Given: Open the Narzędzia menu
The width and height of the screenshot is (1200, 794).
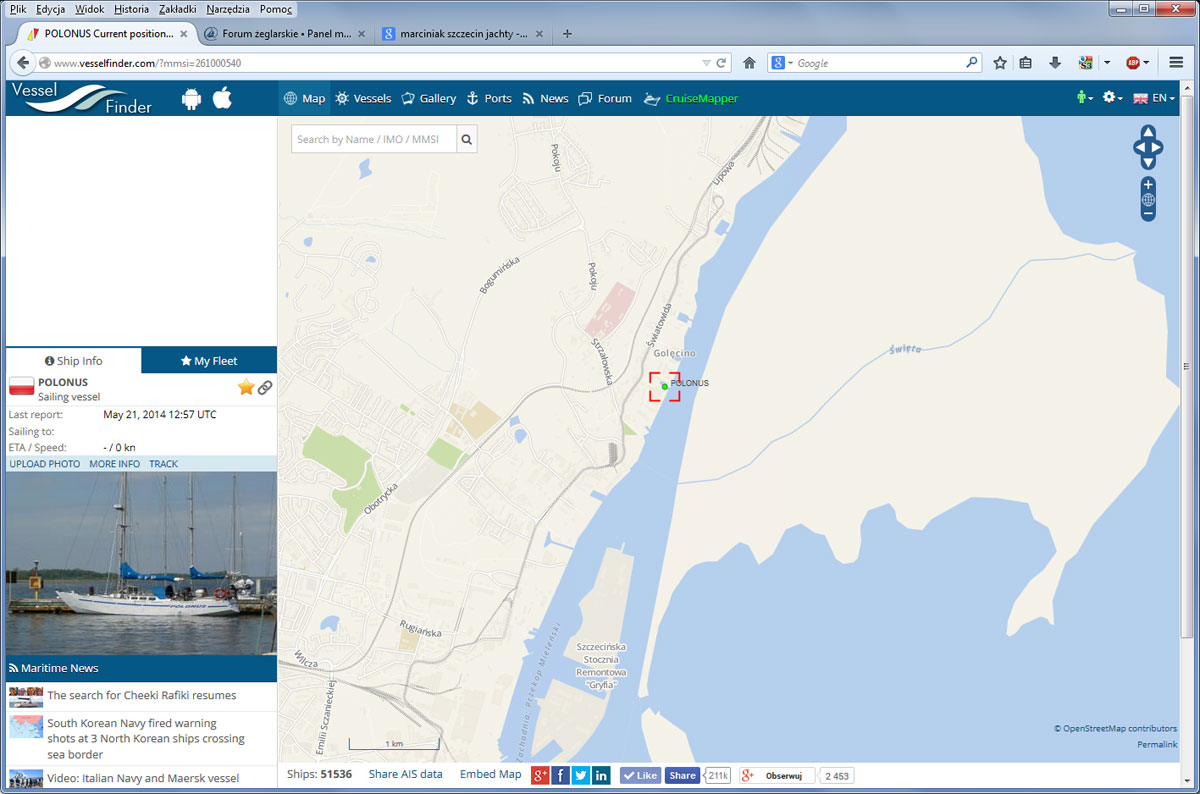Looking at the screenshot, I should click(229, 9).
